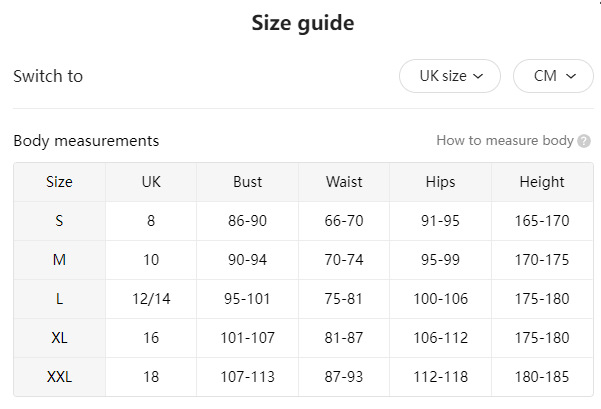601x409 pixels.
Task: Open the UK size dropdown
Action: click(x=450, y=76)
